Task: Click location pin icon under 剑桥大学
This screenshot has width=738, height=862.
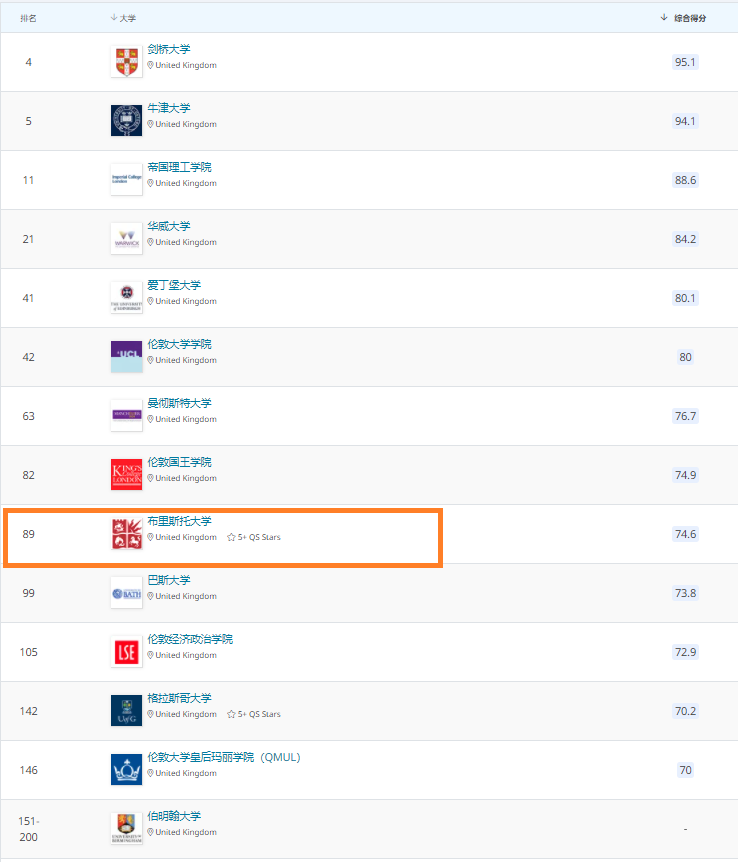Action: tap(150, 65)
